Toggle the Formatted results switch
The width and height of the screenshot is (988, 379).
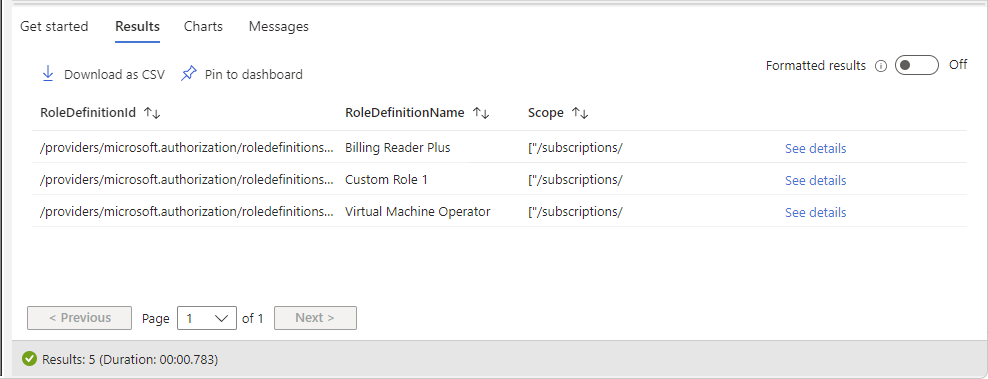coord(917,66)
